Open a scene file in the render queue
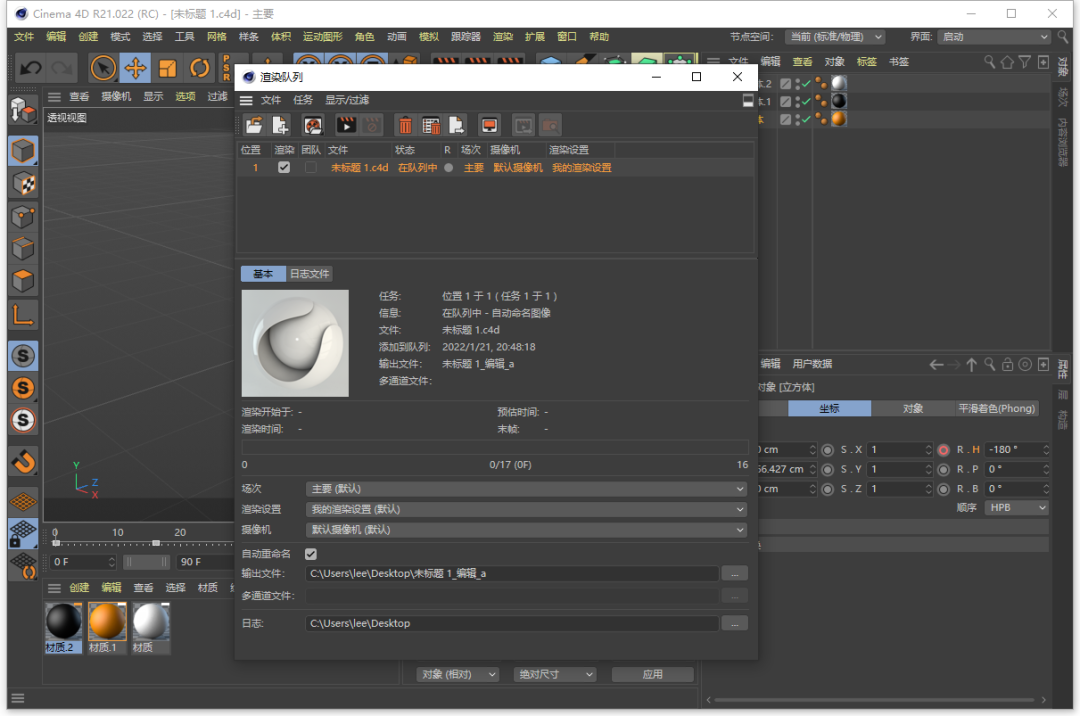The height and width of the screenshot is (716, 1080). click(x=252, y=124)
